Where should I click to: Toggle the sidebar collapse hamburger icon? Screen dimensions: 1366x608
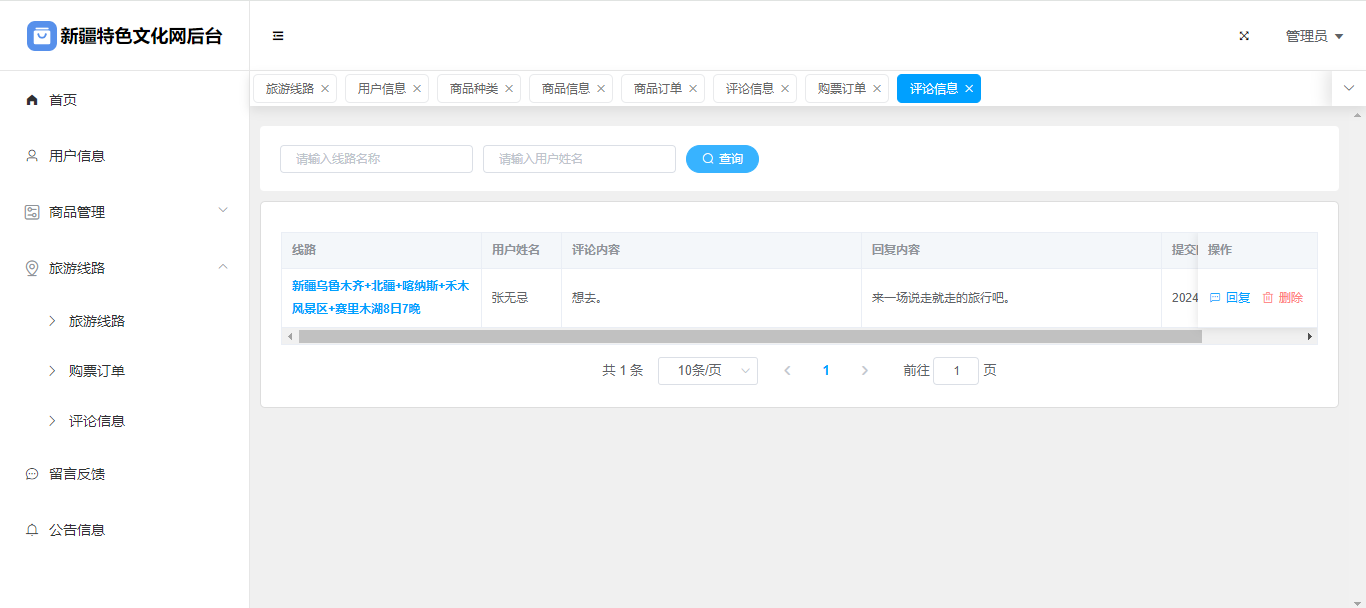tap(278, 36)
